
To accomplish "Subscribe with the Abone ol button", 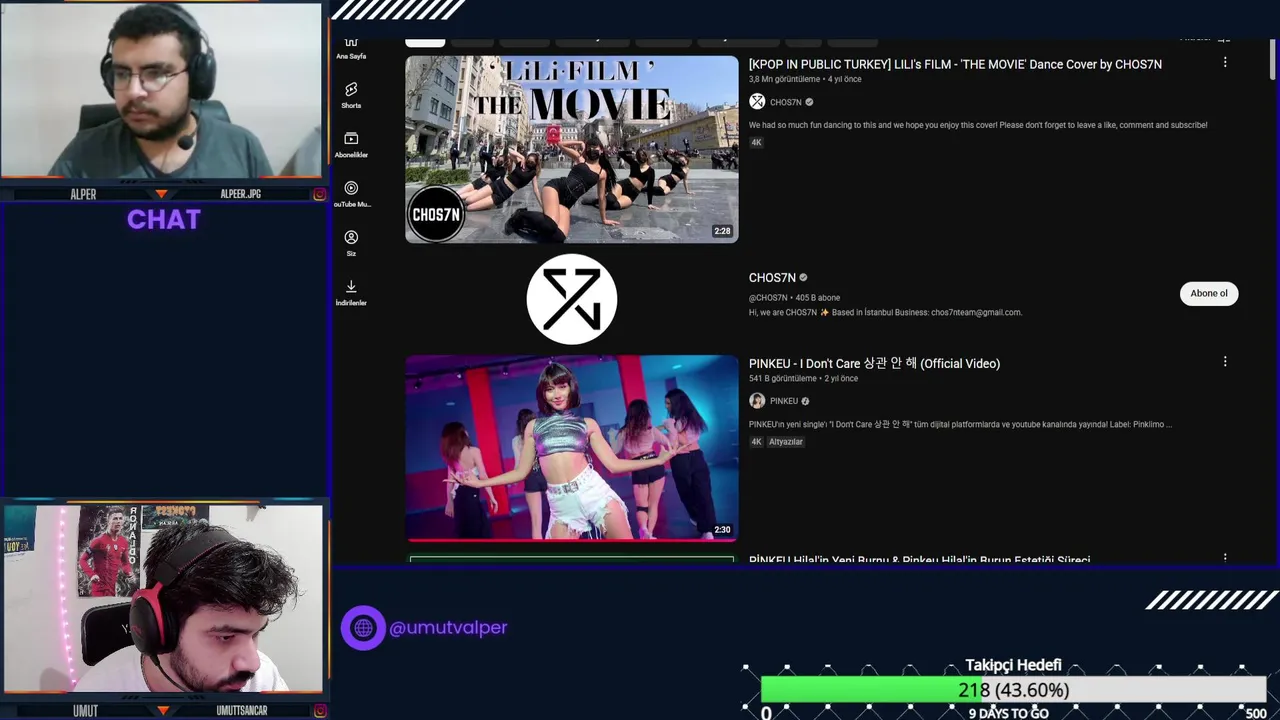I will (x=1209, y=293).
